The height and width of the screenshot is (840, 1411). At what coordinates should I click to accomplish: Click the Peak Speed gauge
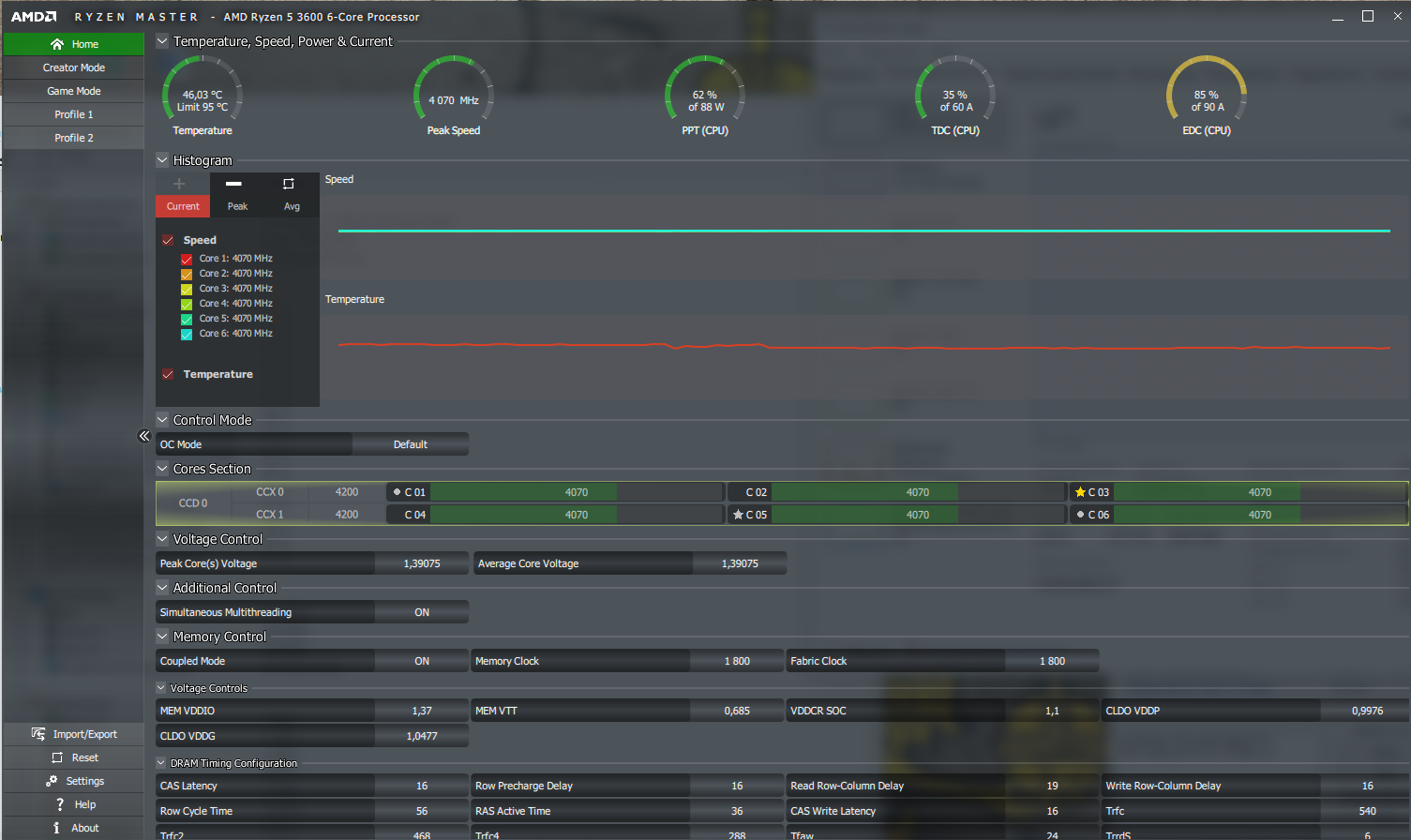tap(454, 96)
